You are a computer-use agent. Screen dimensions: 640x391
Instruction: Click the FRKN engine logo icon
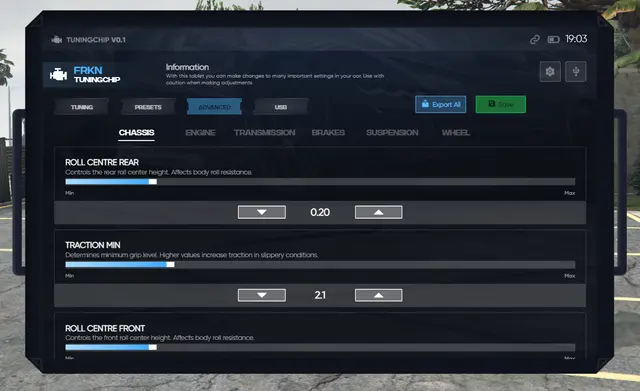pyautogui.click(x=58, y=75)
